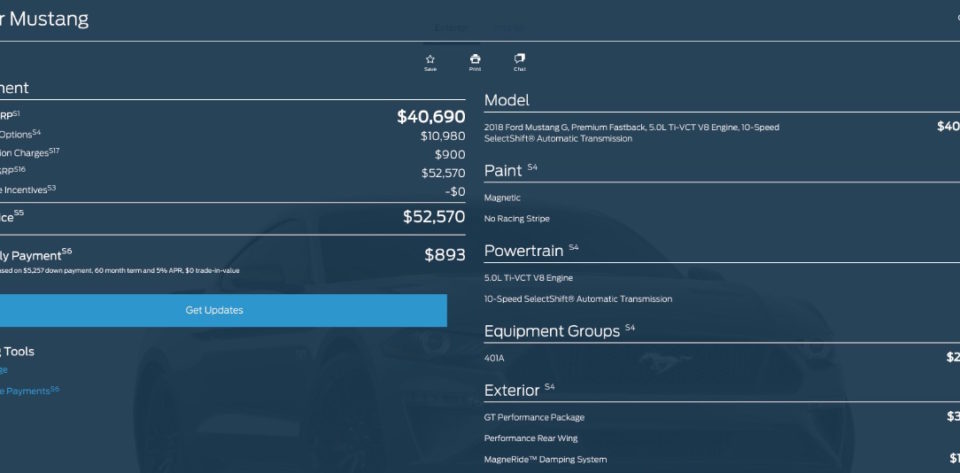This screenshot has width=960, height=473.
Task: Click the down payment terms fine print
Action: point(120,270)
